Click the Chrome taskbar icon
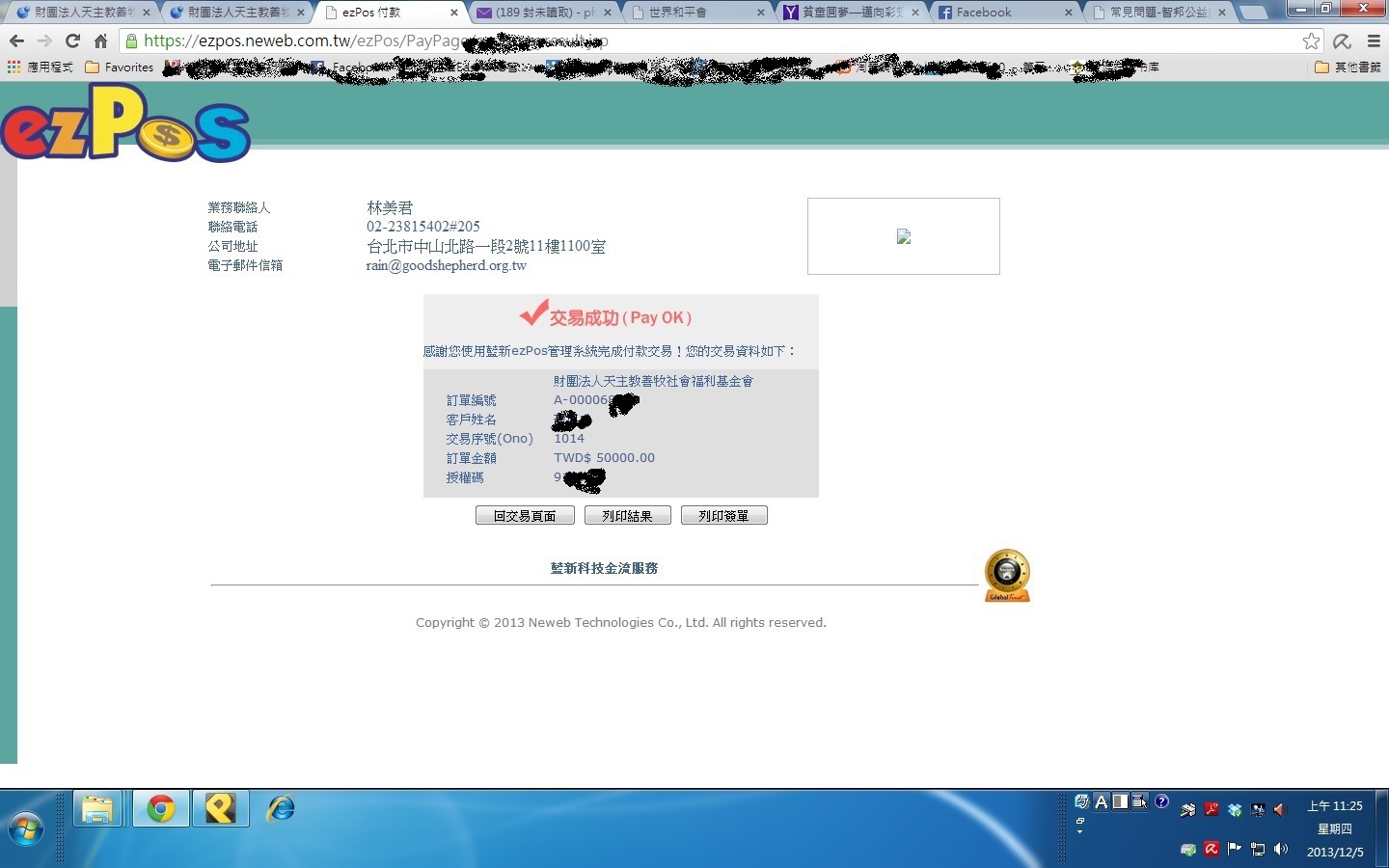The width and height of the screenshot is (1389, 868). 160,808
